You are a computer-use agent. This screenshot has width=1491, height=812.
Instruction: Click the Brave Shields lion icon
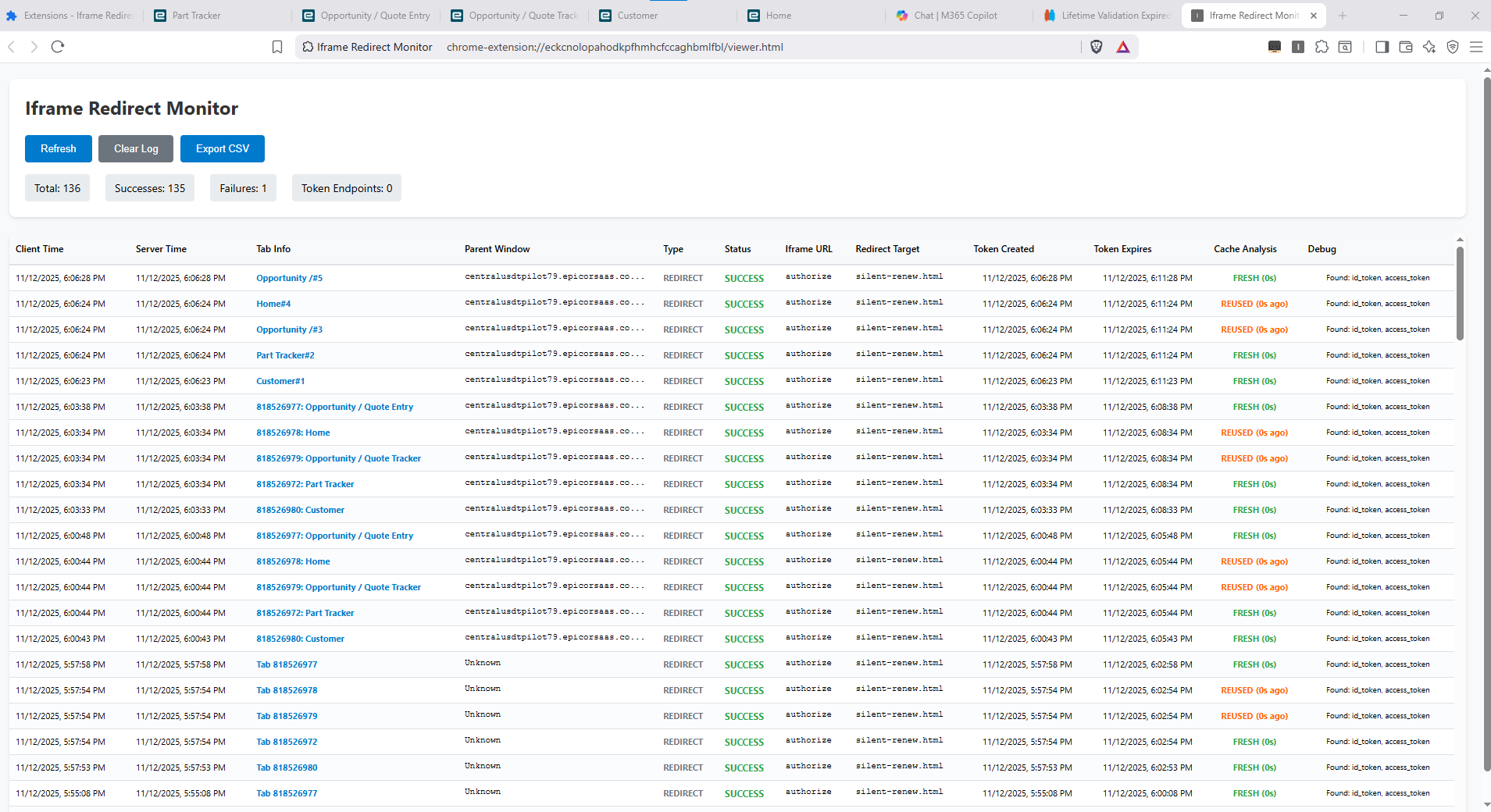coord(1097,47)
